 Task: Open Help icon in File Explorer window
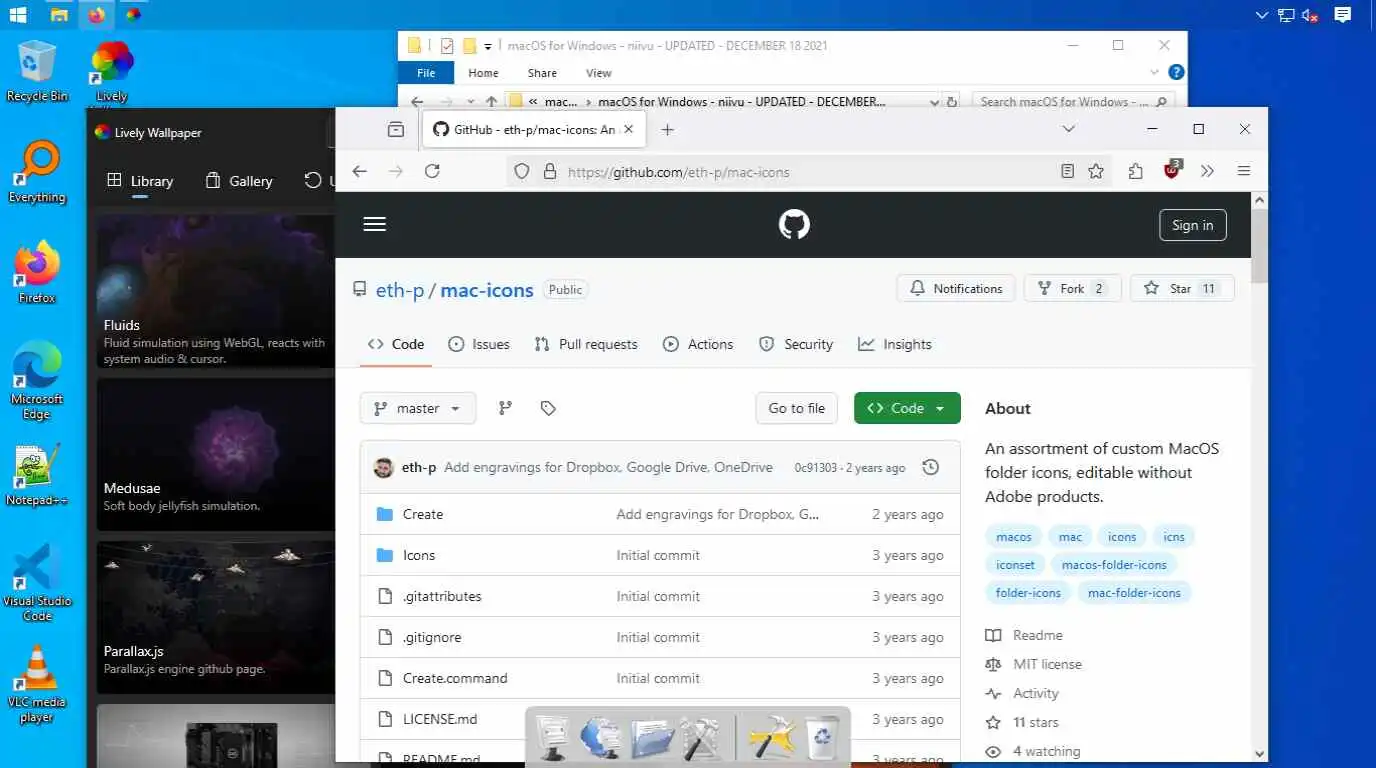pos(1177,72)
